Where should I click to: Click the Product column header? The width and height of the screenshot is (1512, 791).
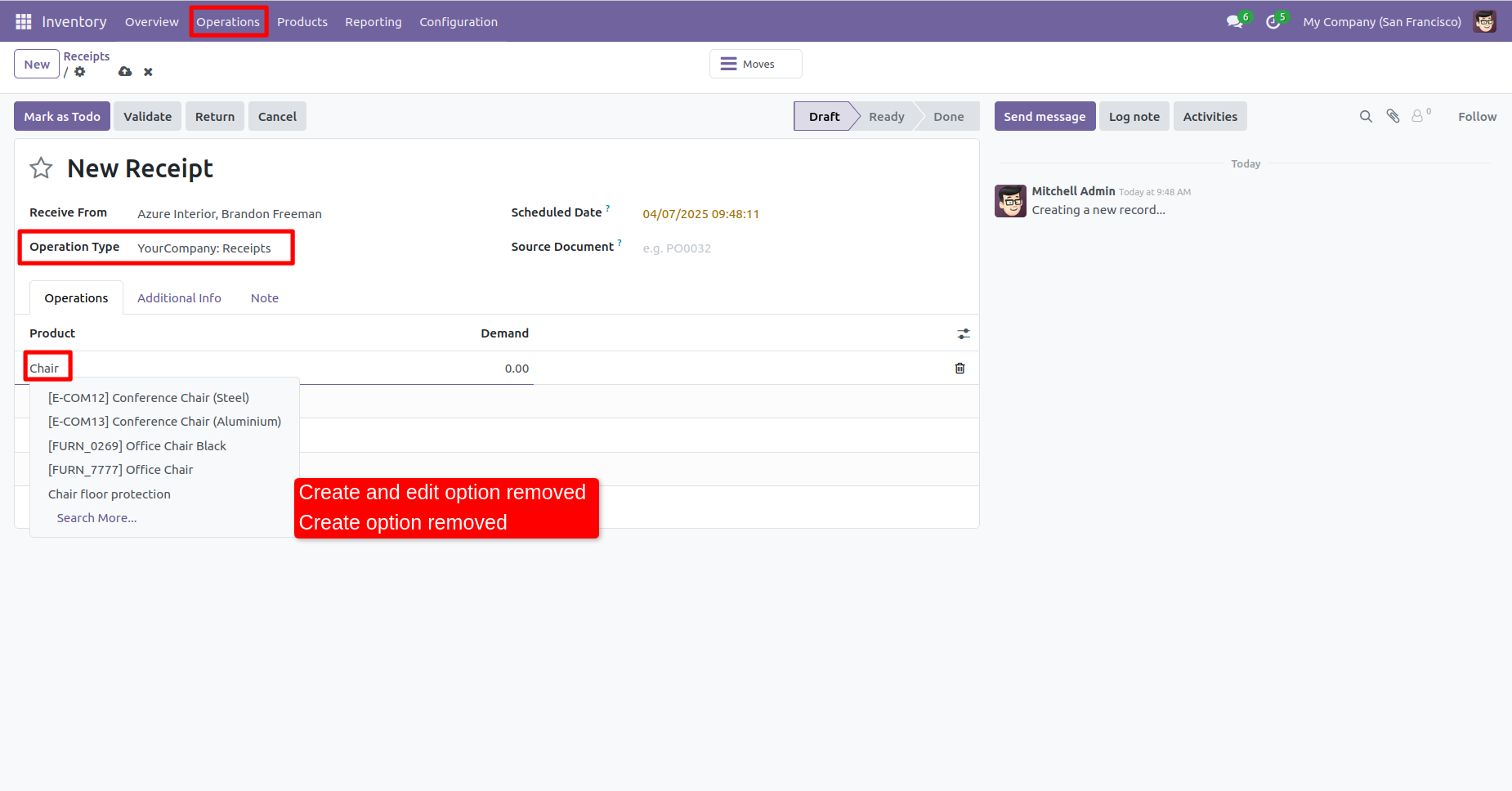(x=52, y=333)
